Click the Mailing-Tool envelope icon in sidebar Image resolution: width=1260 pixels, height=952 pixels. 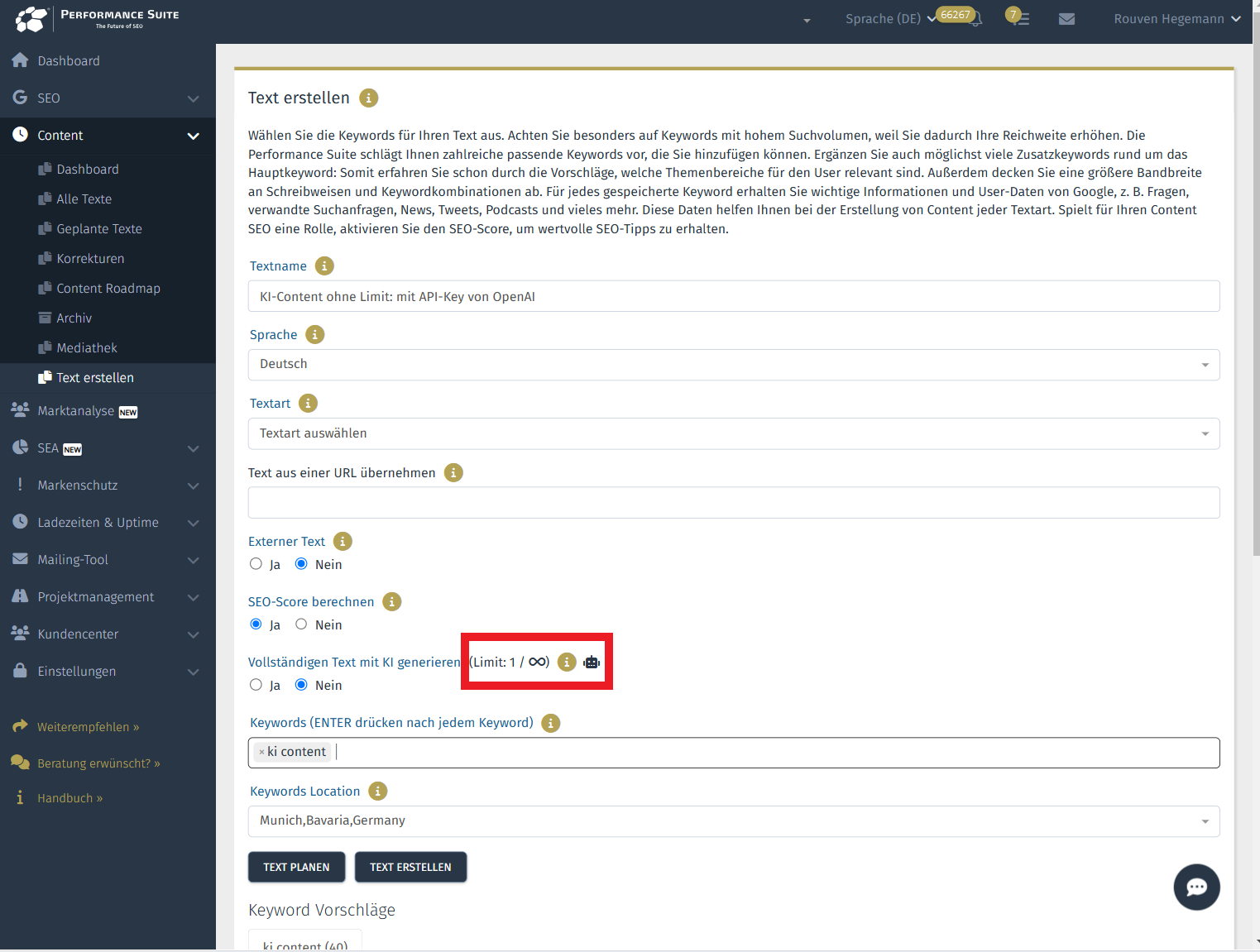[x=20, y=559]
